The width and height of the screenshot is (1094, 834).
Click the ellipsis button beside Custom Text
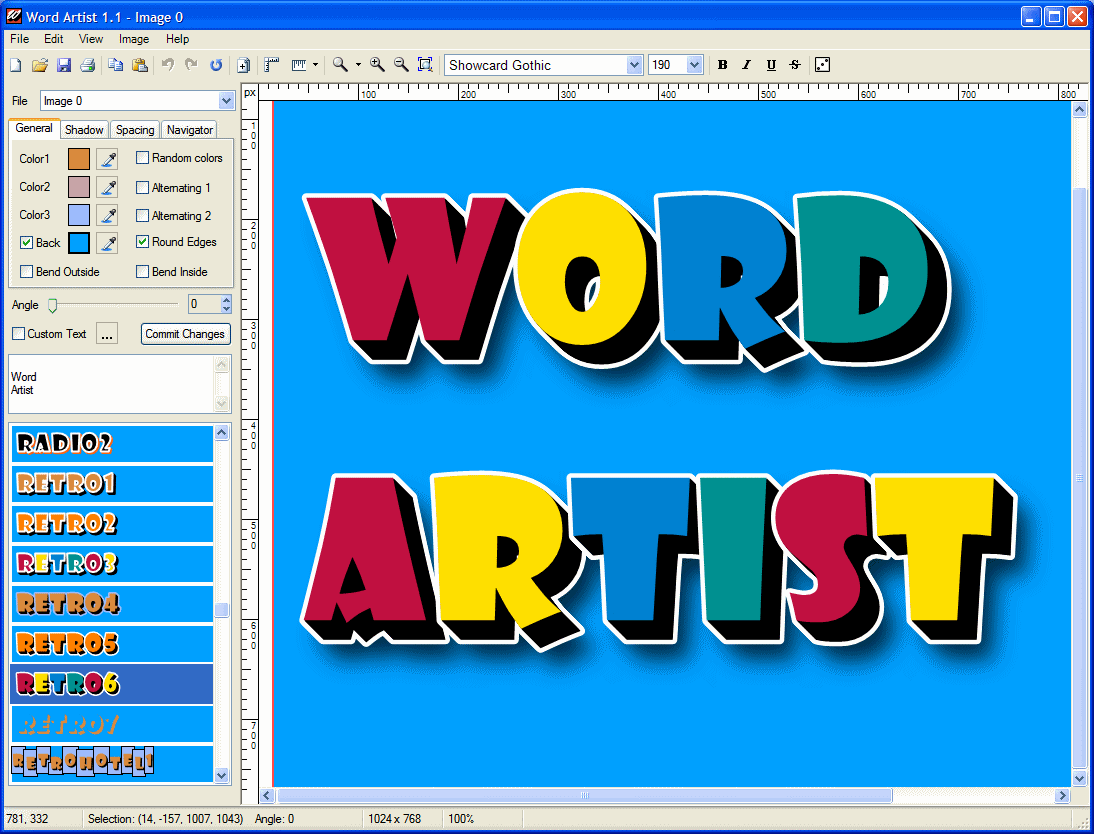click(x=107, y=334)
